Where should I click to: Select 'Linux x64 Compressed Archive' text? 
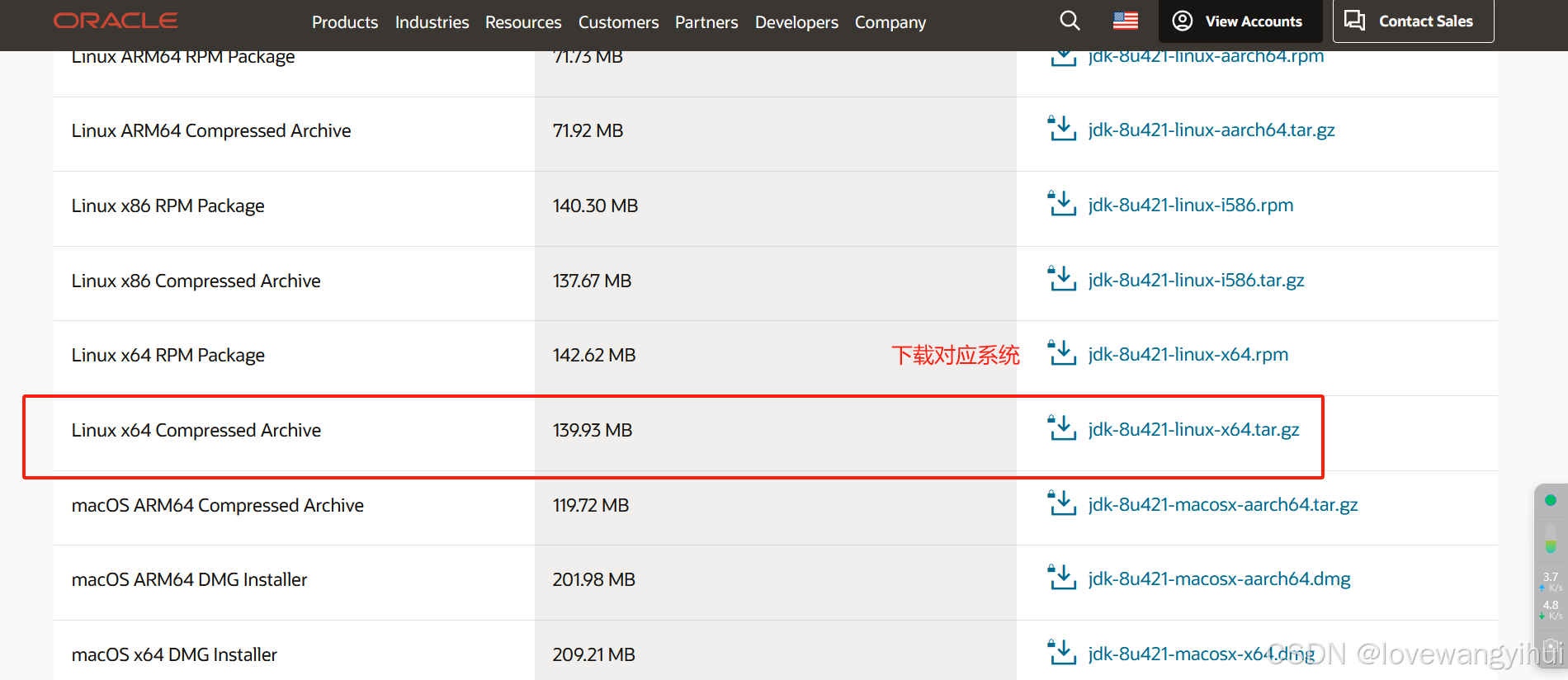pos(196,430)
